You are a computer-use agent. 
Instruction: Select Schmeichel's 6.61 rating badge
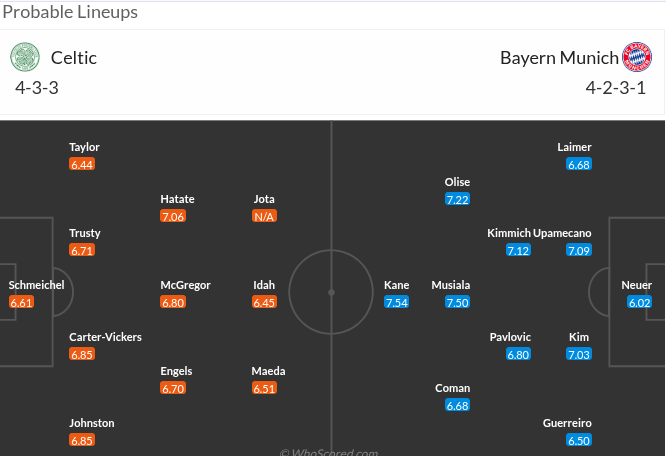(x=22, y=302)
